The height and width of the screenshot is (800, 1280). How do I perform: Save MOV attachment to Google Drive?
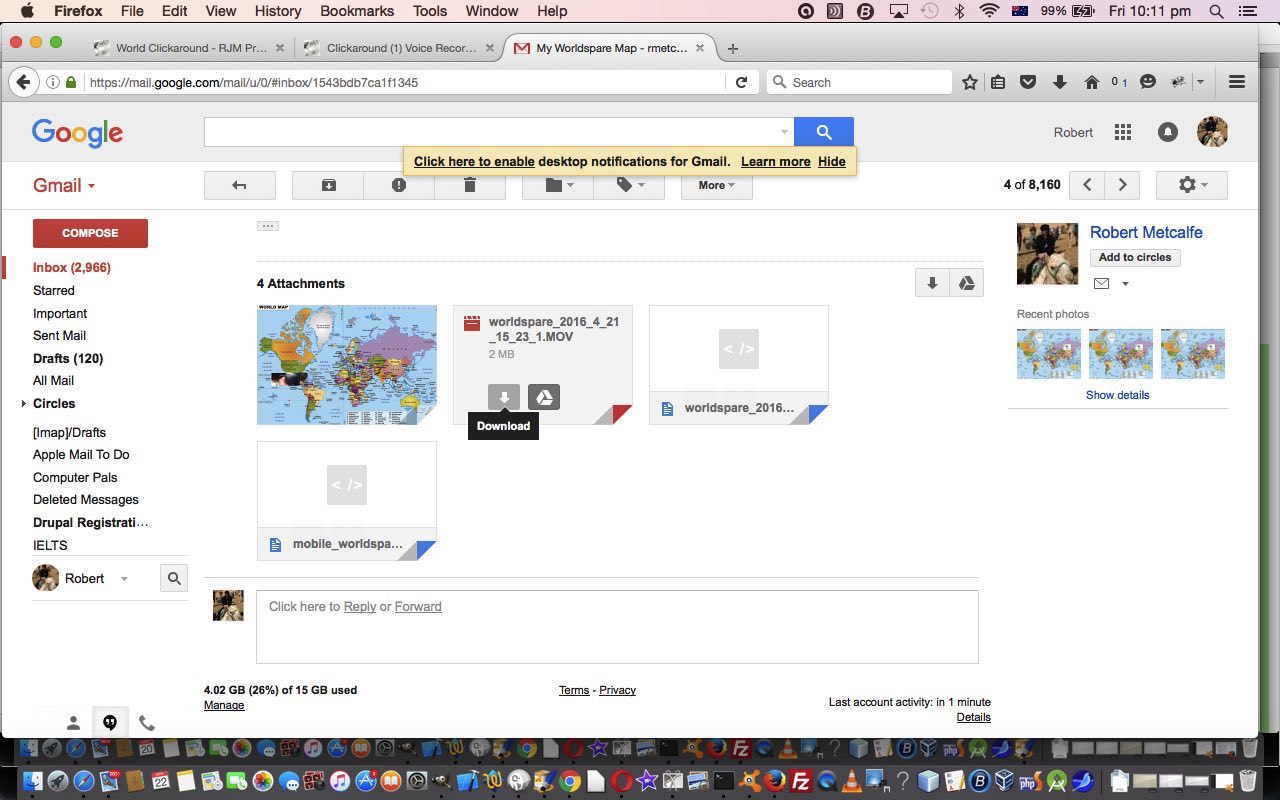click(x=544, y=397)
